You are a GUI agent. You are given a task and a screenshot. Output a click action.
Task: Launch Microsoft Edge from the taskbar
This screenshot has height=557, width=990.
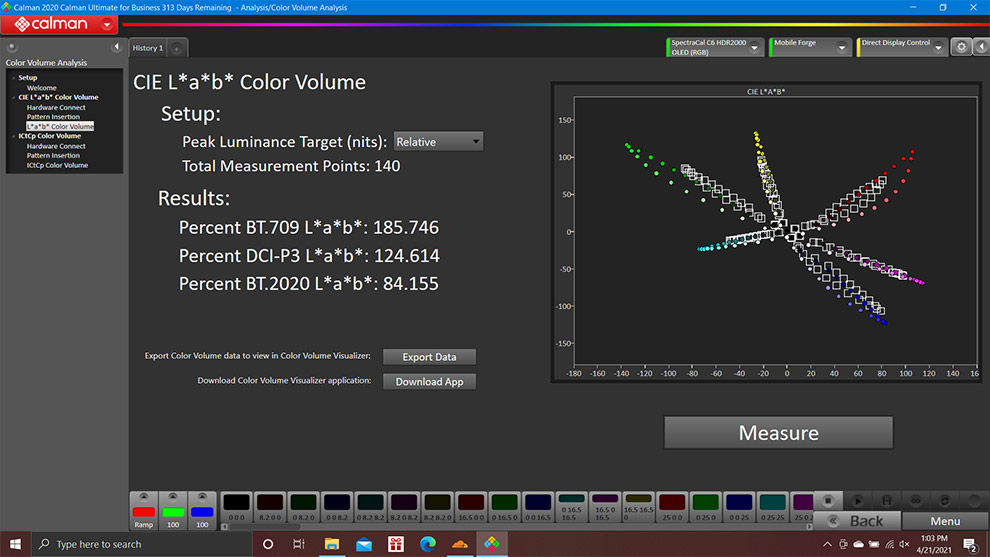(427, 544)
